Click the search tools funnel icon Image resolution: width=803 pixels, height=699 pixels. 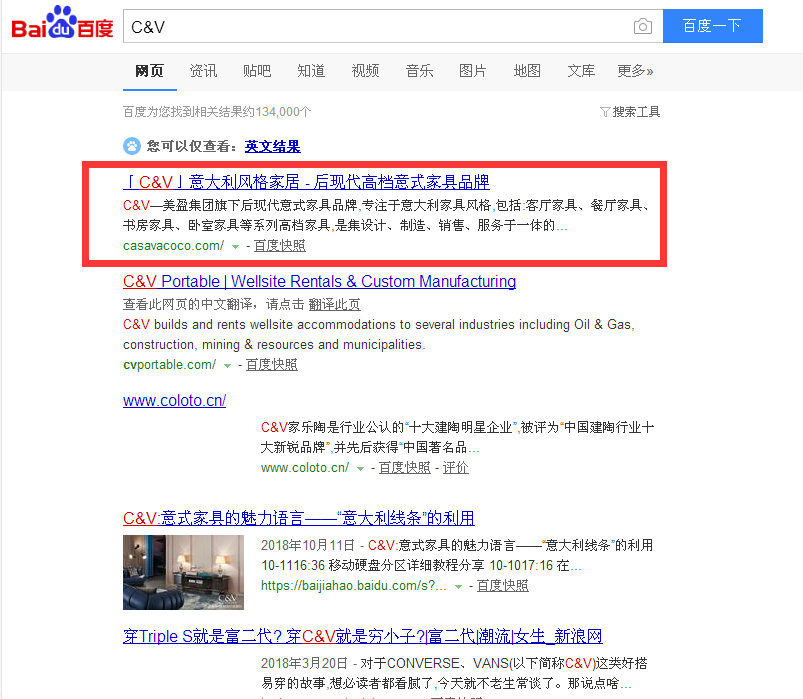[605, 112]
